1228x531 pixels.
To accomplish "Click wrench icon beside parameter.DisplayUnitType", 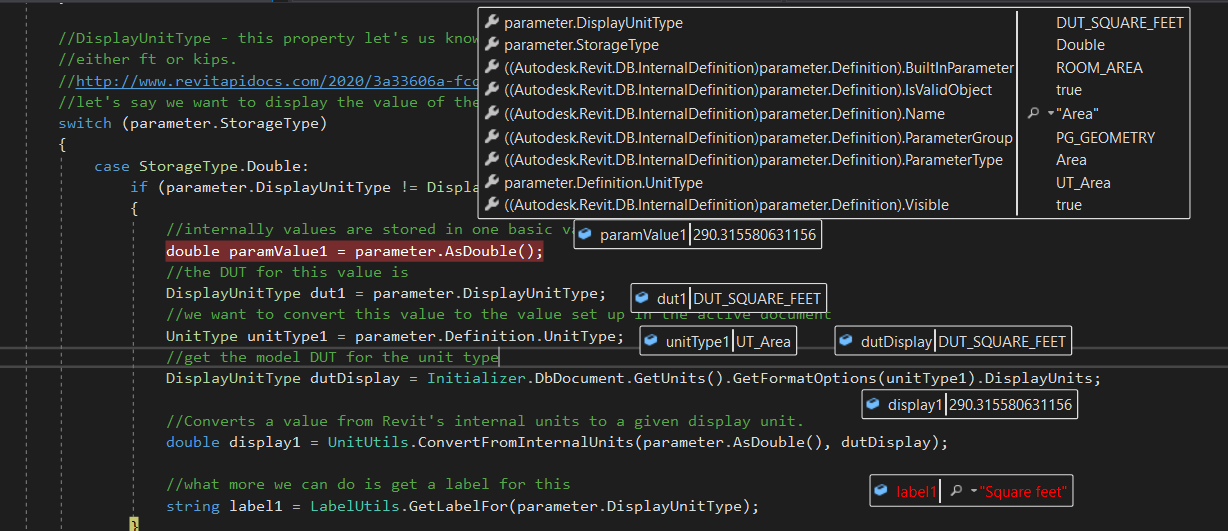I will 492,22.
